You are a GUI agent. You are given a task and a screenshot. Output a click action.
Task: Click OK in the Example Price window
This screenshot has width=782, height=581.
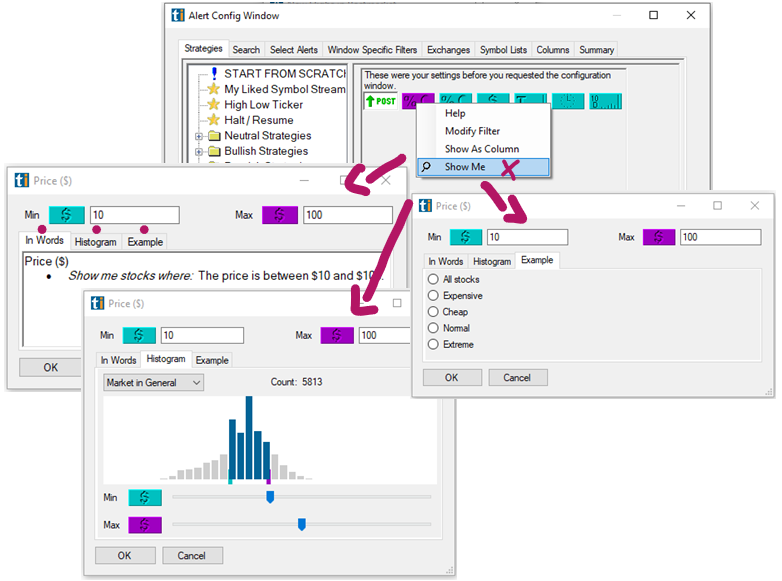[451, 378]
